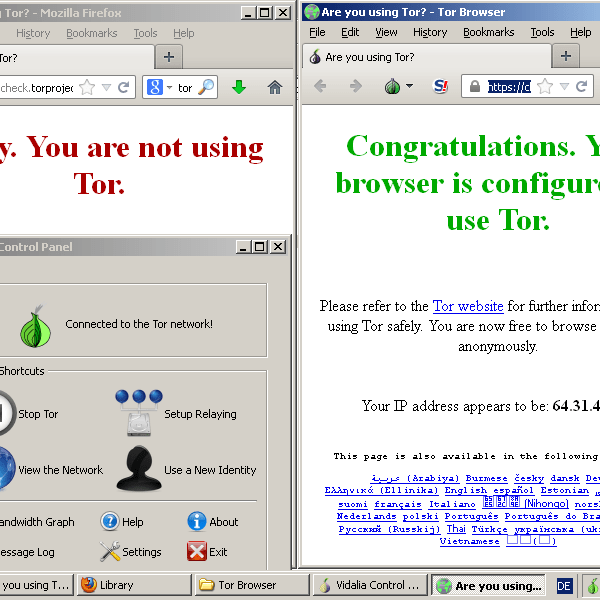Image resolution: width=600 pixels, height=600 pixels.
Task: Open the Bandwidth Graph in Vidalia
Action: click(x=37, y=522)
